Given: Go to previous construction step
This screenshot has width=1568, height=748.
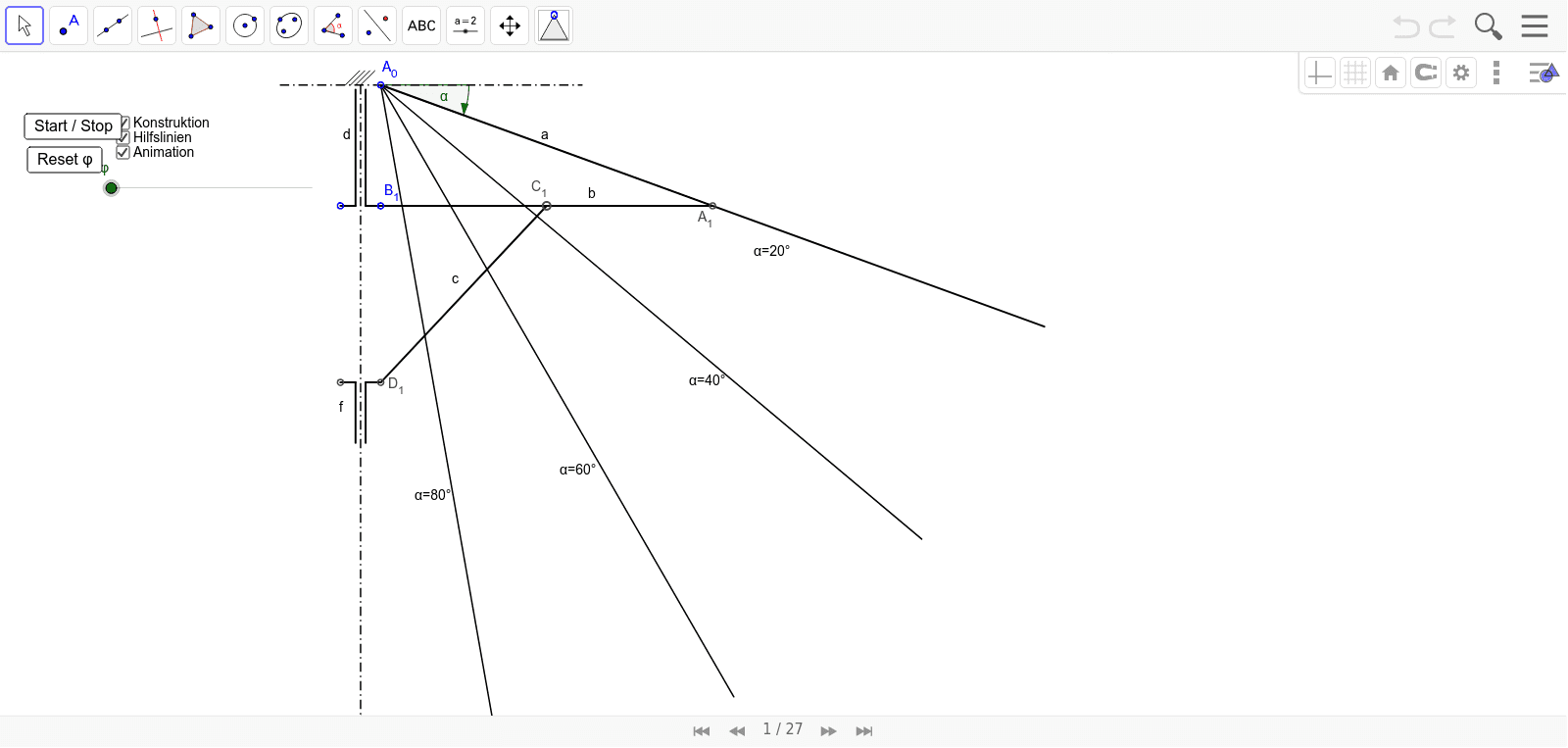Looking at the screenshot, I should pos(737,731).
